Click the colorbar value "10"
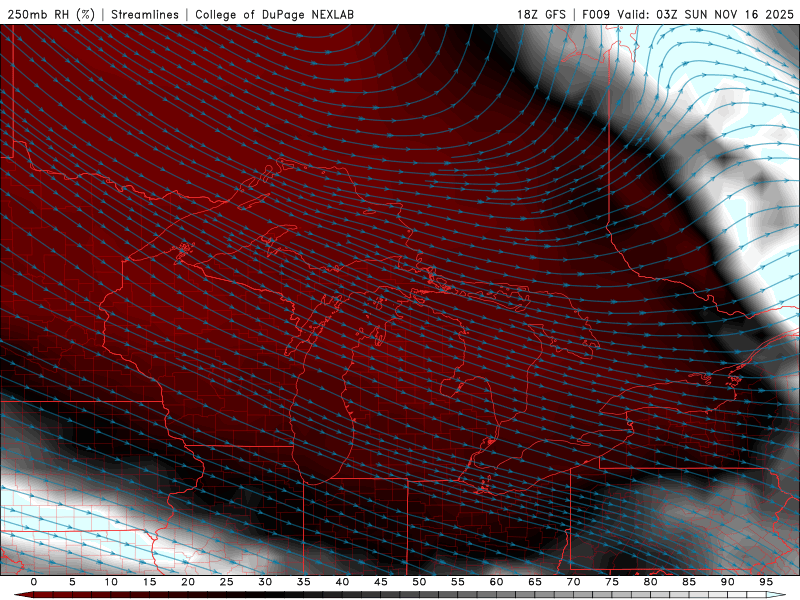The width and height of the screenshot is (800, 600). point(111,582)
